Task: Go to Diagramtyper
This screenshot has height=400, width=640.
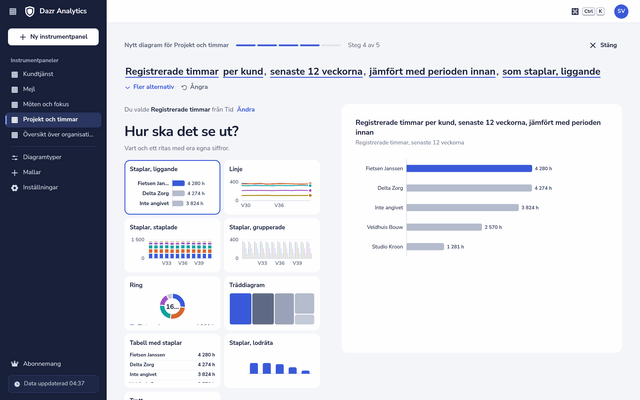Action: [x=53, y=157]
